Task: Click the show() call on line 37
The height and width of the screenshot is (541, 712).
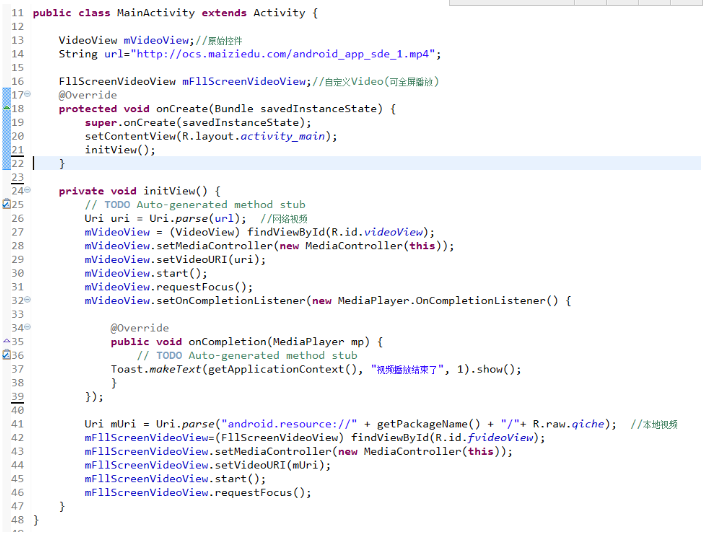Action: pos(496,369)
